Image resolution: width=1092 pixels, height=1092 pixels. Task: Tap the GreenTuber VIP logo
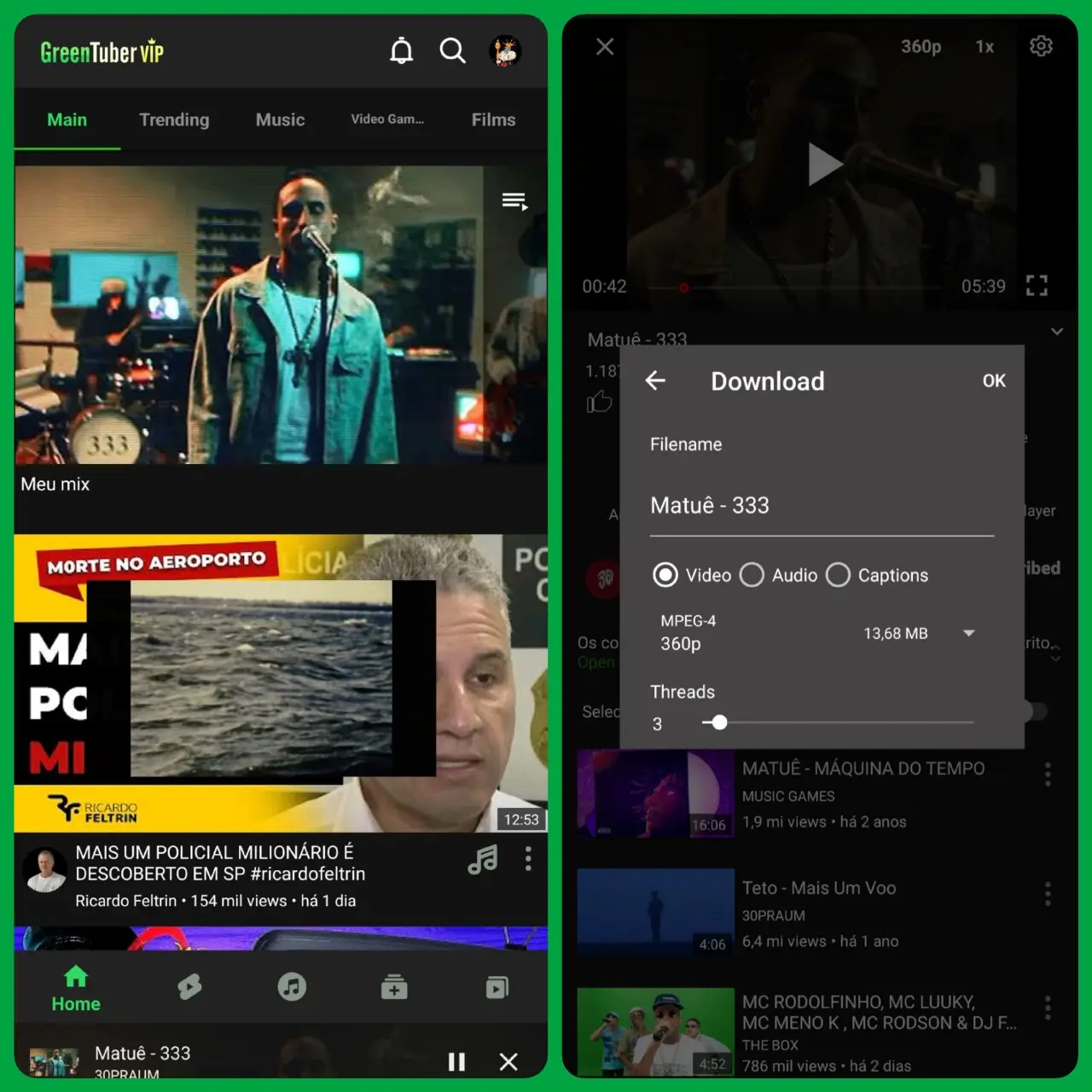point(102,53)
